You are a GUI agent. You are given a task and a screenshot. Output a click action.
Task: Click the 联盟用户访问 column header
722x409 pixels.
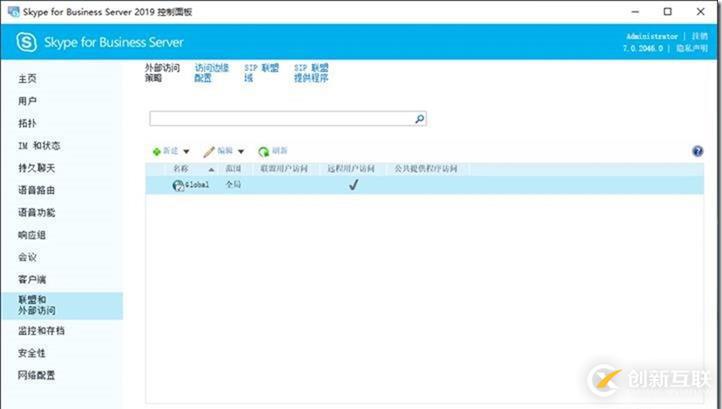284,169
